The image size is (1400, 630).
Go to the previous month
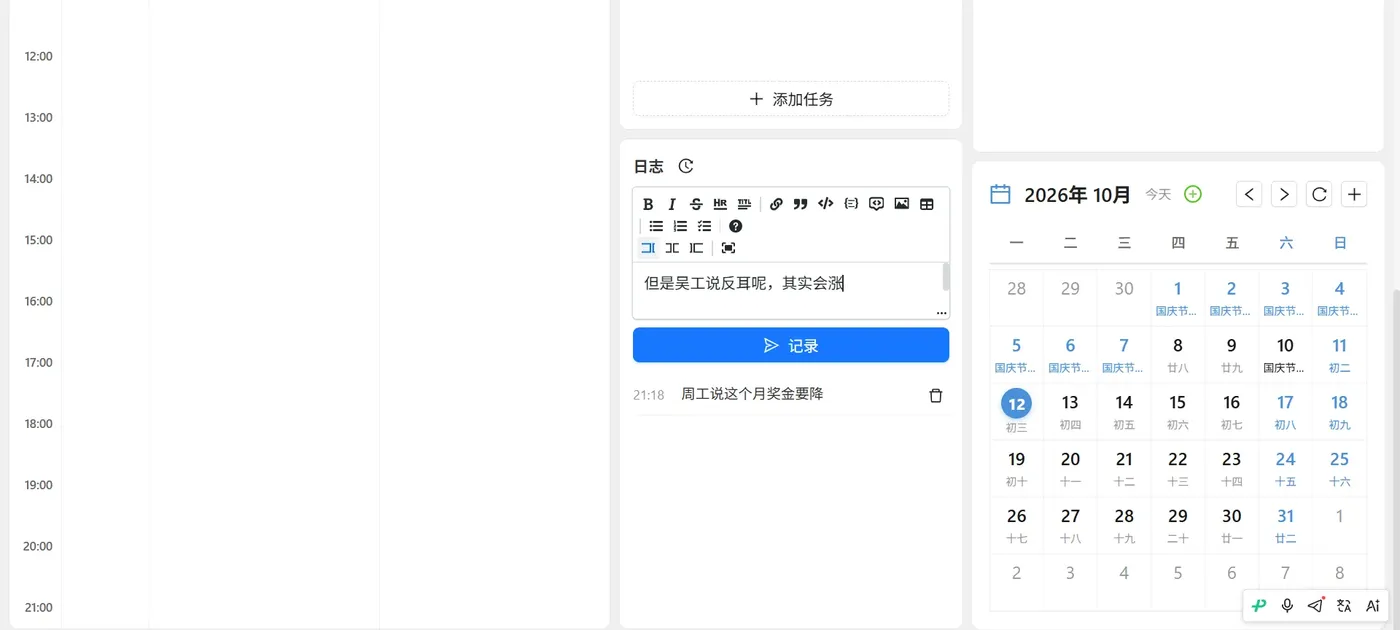tap(1249, 194)
